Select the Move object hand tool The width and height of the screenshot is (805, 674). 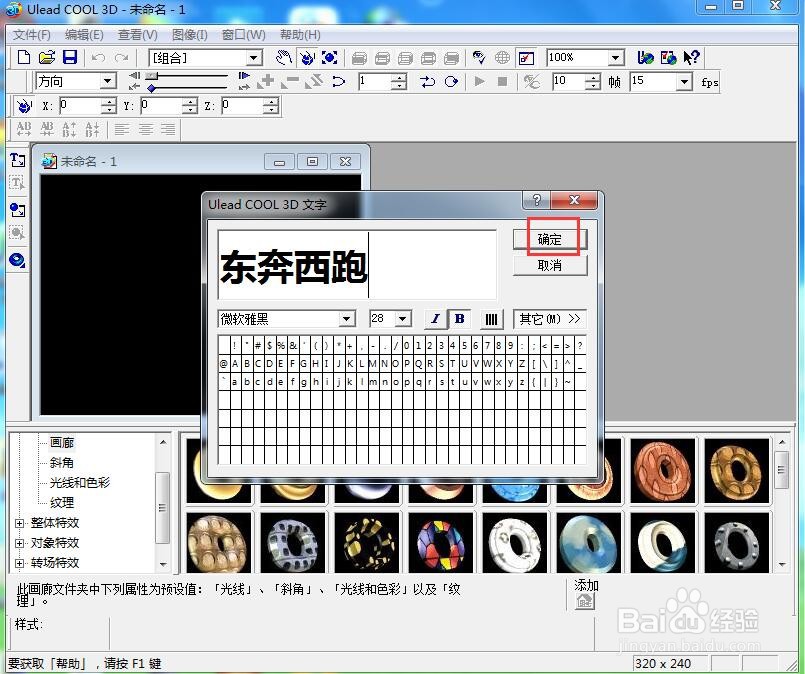284,57
